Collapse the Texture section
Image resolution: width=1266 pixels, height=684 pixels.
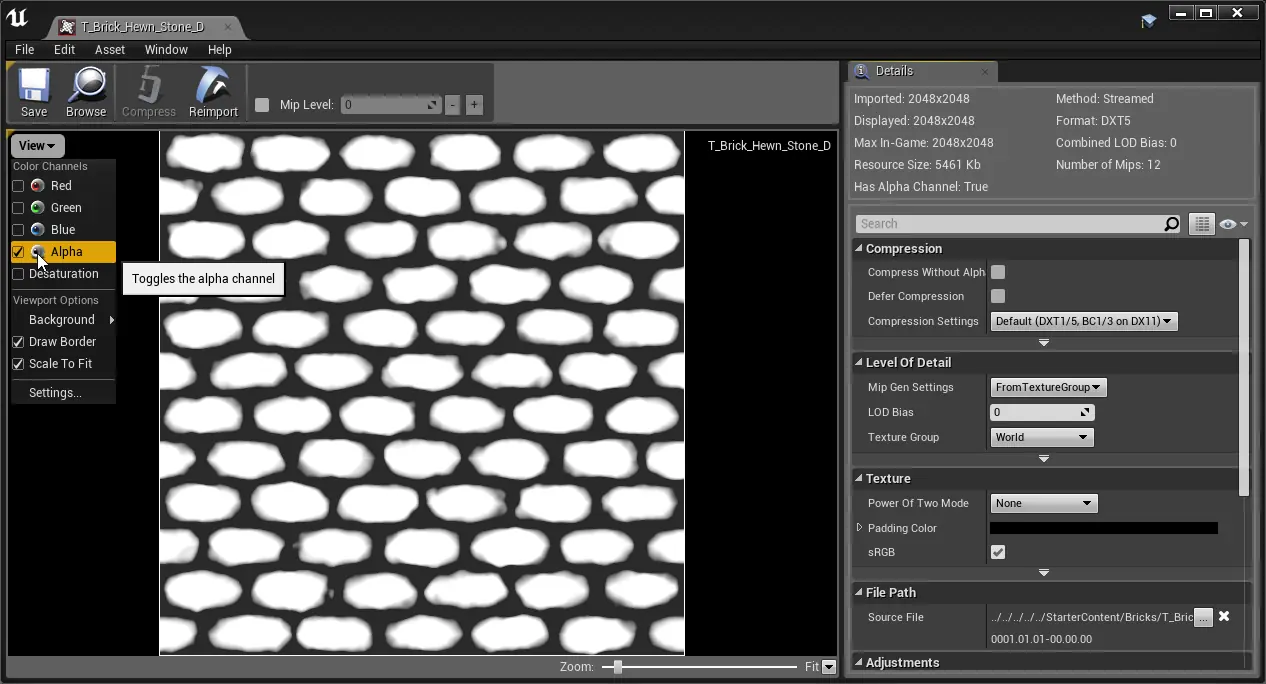859,479
